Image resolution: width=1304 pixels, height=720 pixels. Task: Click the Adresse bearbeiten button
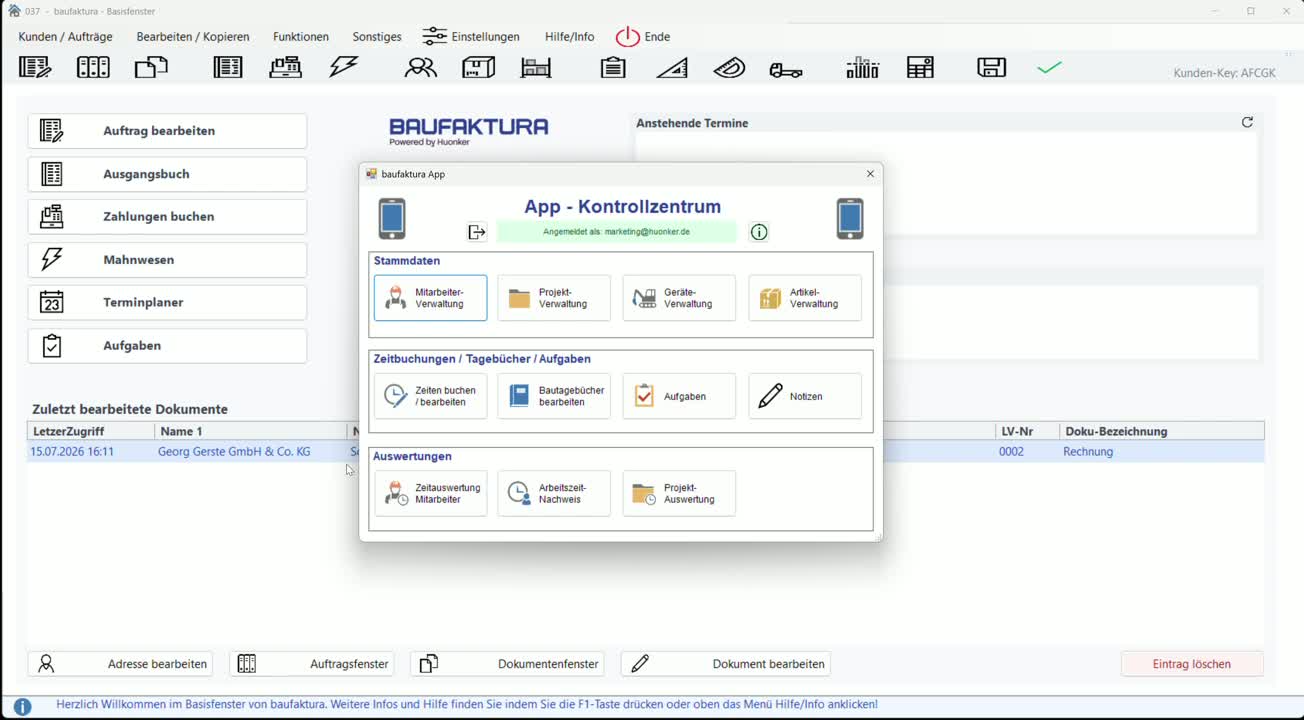coord(121,664)
